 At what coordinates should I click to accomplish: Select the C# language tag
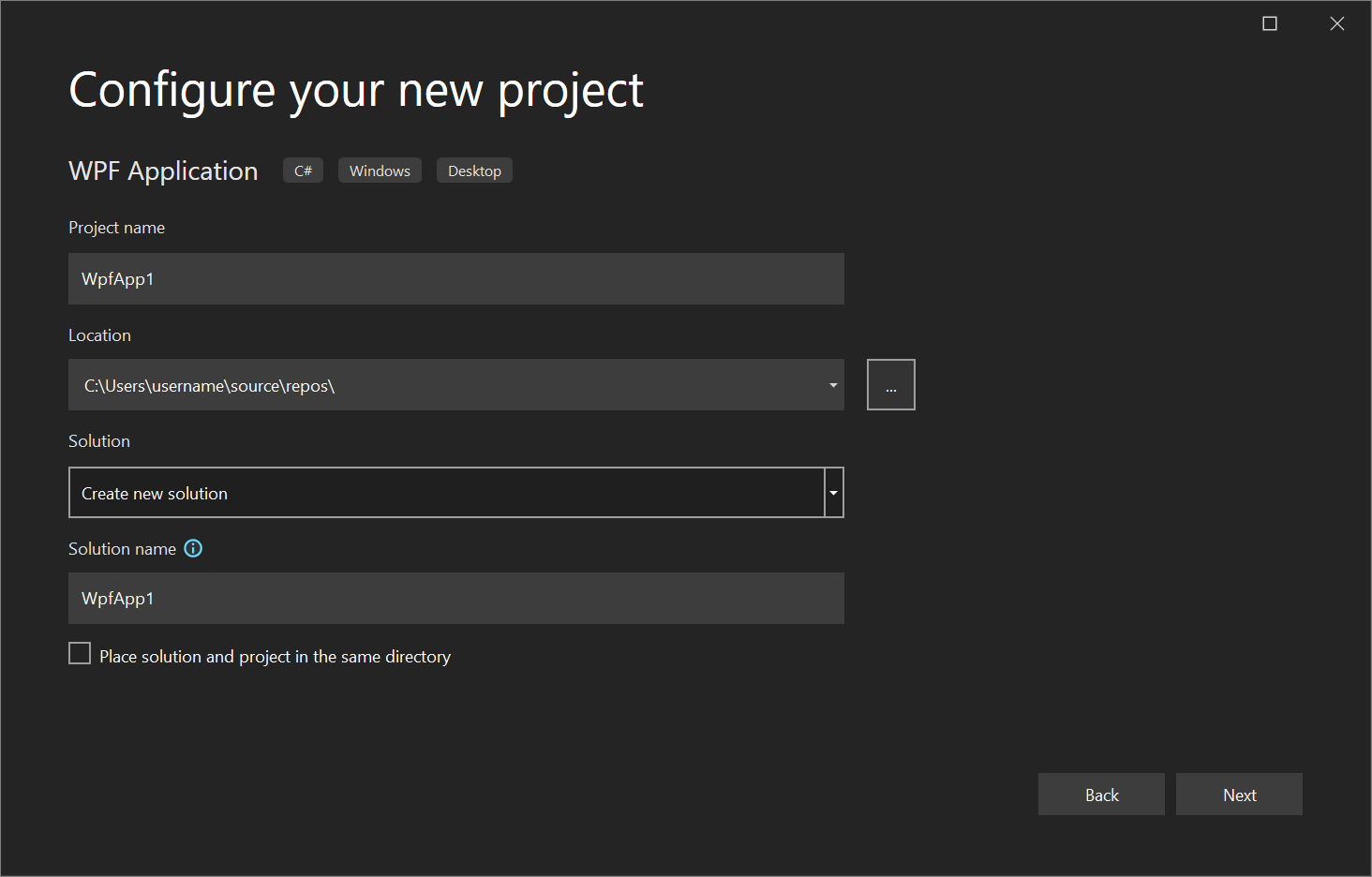click(x=302, y=170)
